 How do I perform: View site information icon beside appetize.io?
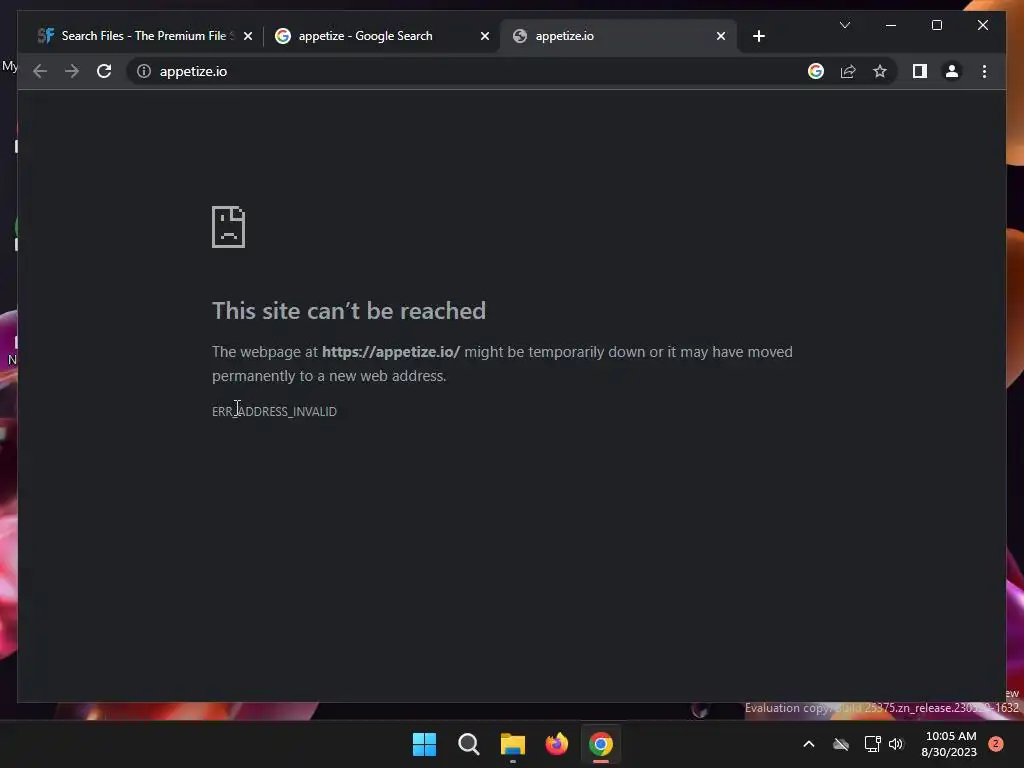point(144,71)
